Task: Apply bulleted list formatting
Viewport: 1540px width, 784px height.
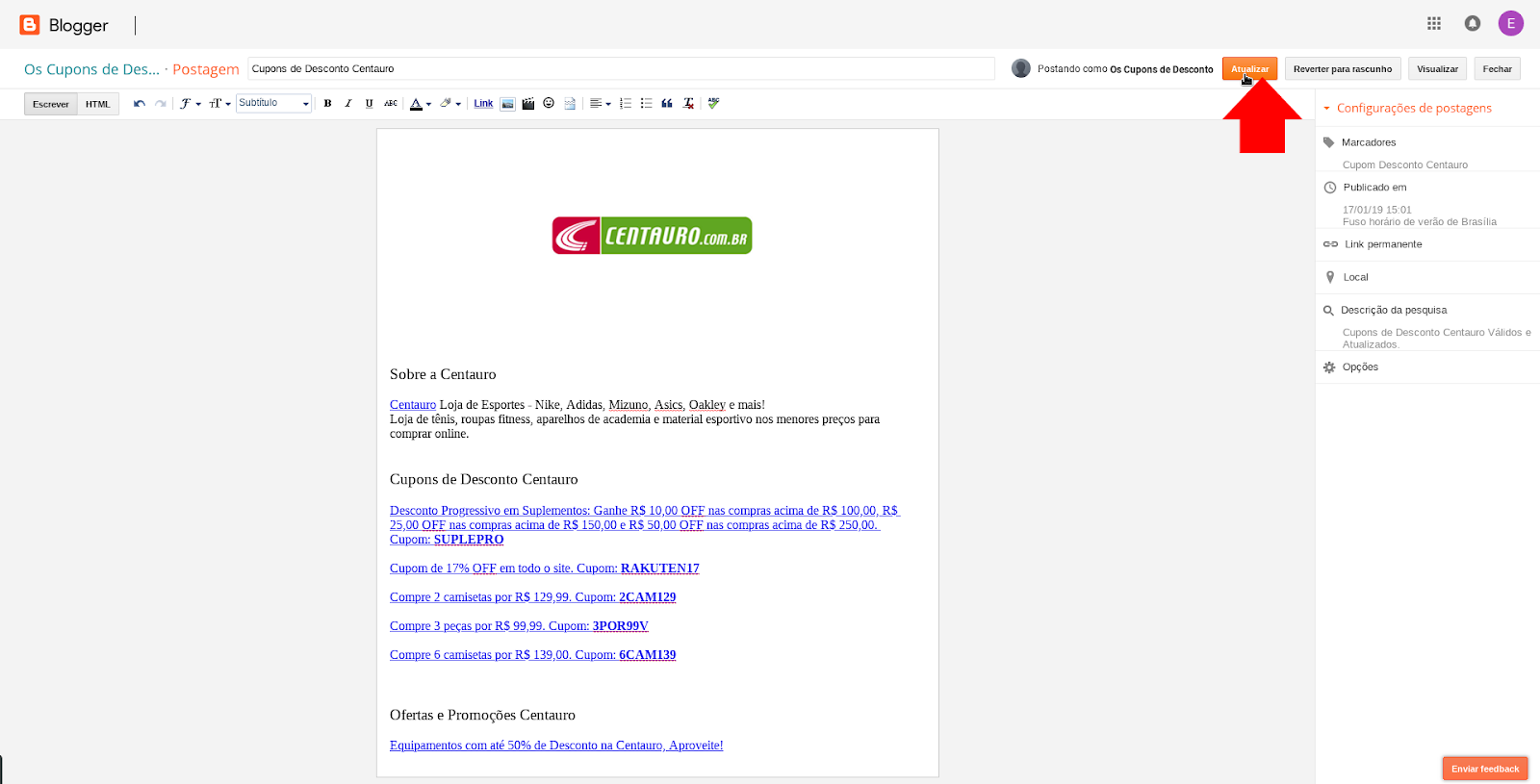Action: click(646, 104)
